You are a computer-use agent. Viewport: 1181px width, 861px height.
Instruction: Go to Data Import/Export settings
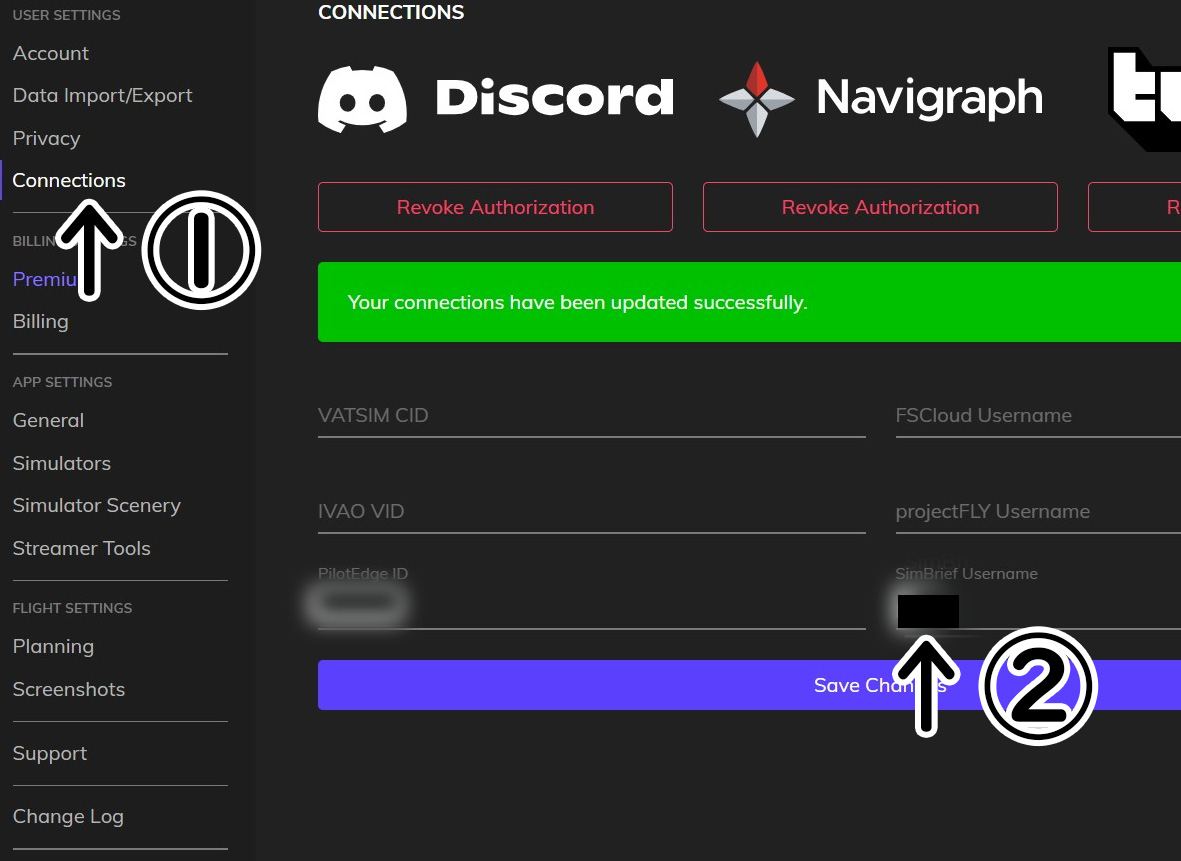click(x=102, y=96)
